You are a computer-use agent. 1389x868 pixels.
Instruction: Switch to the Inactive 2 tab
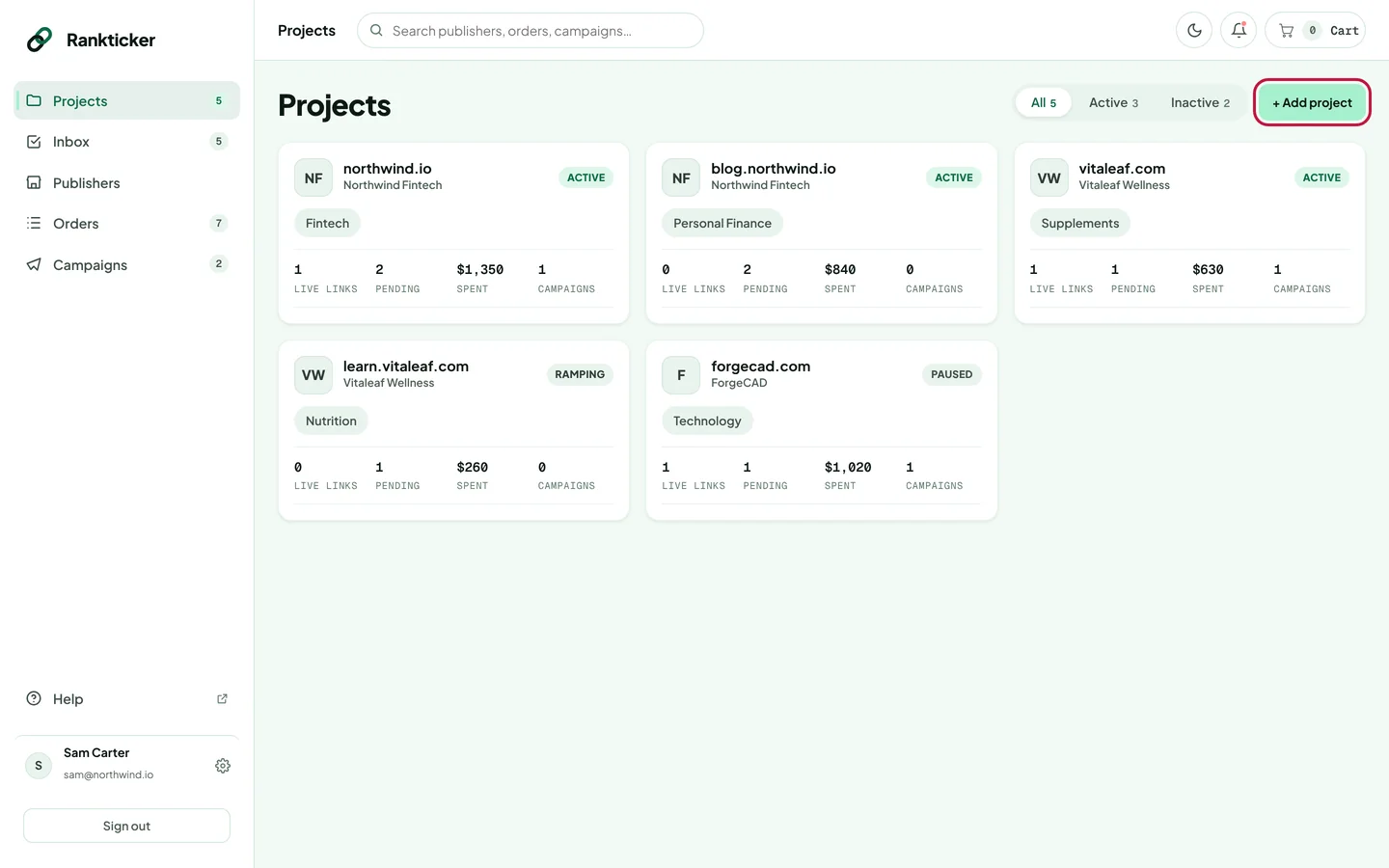pos(1200,102)
